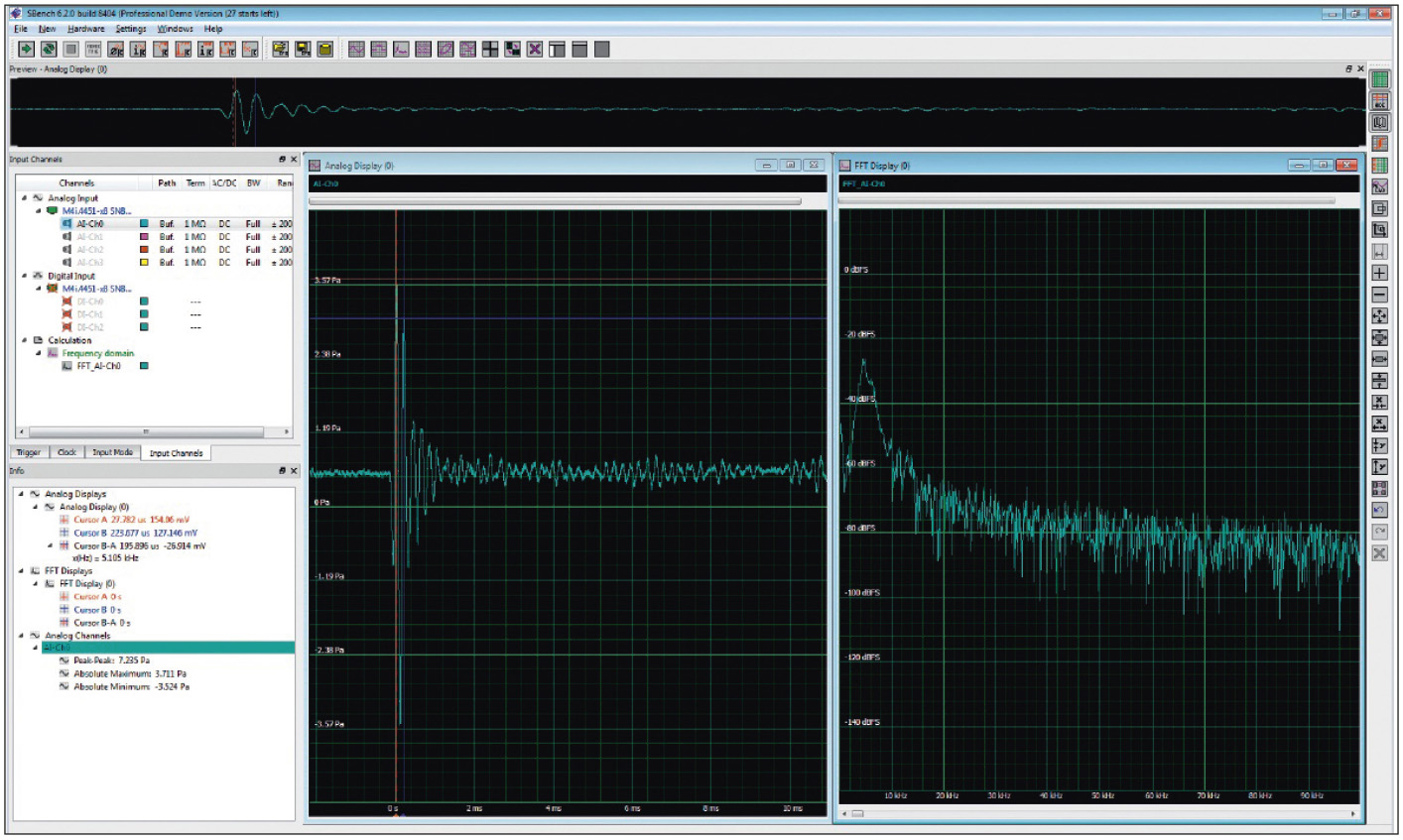This screenshot has height=840, width=1403.
Task: Click the FFT Displays icon in Info tree
Action: tap(35, 571)
